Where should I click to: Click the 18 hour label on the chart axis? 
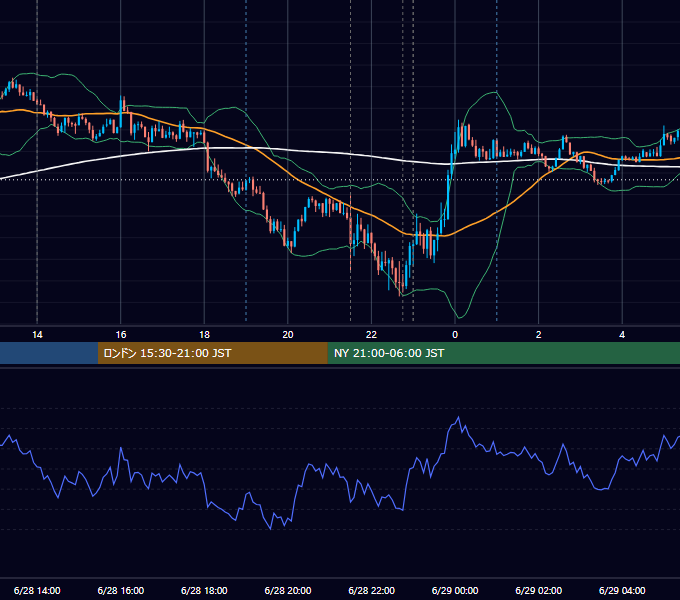pos(204,335)
